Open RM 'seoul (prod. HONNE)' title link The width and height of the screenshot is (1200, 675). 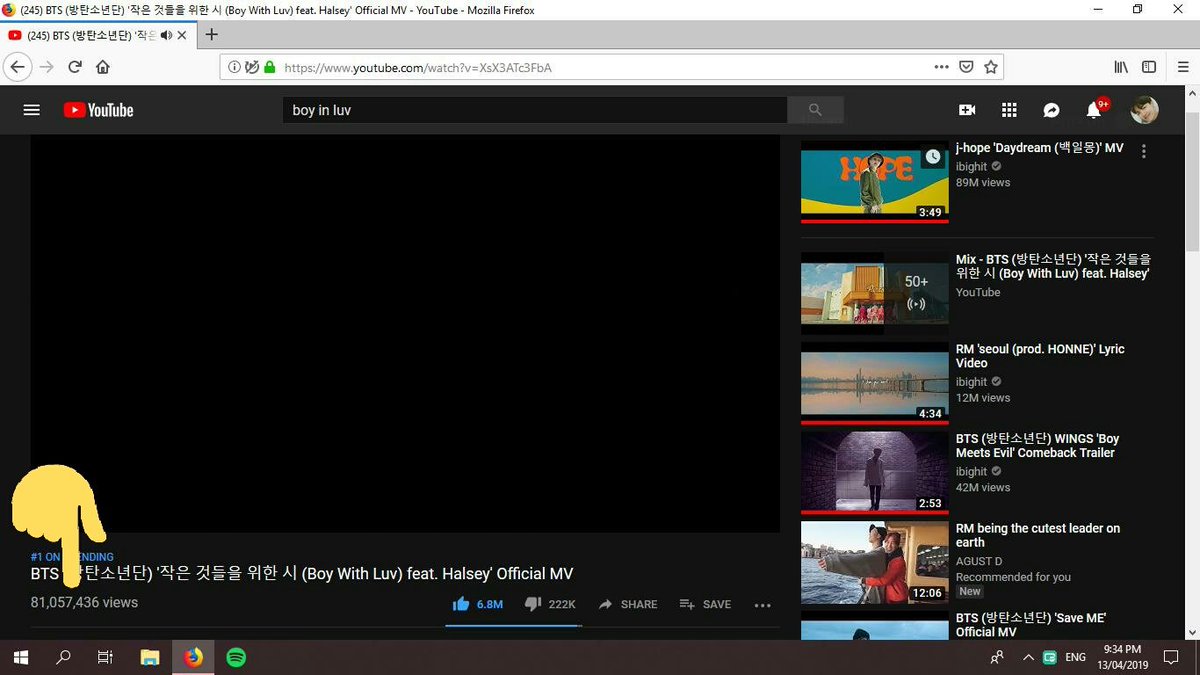[x=1040, y=356]
